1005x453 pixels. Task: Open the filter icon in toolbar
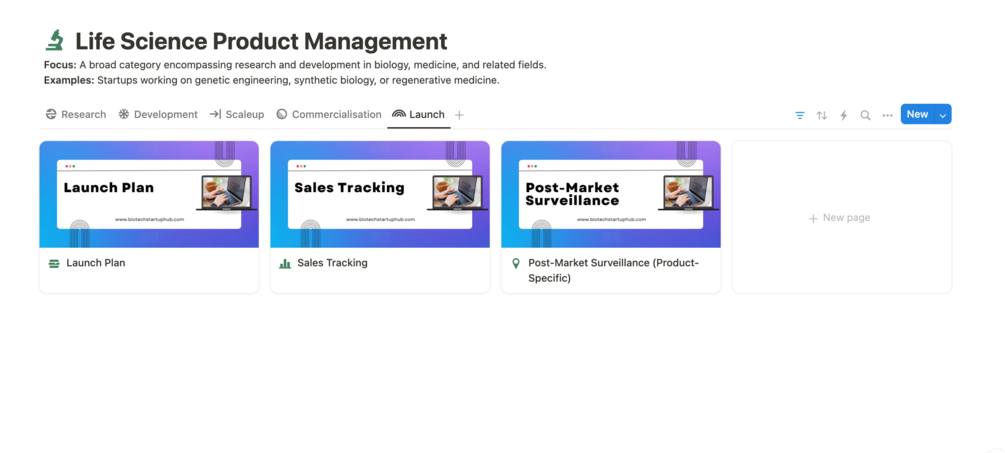800,115
